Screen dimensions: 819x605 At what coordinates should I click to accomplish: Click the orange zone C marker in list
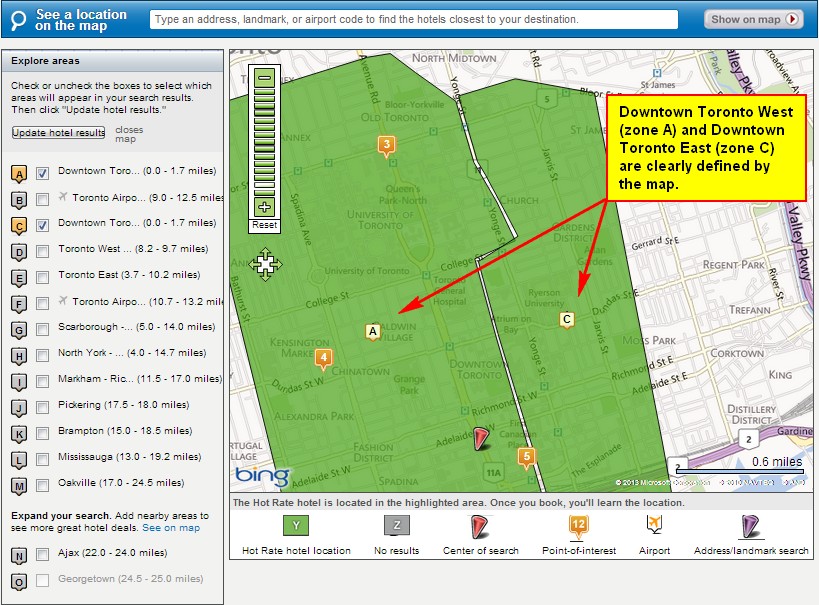19,226
